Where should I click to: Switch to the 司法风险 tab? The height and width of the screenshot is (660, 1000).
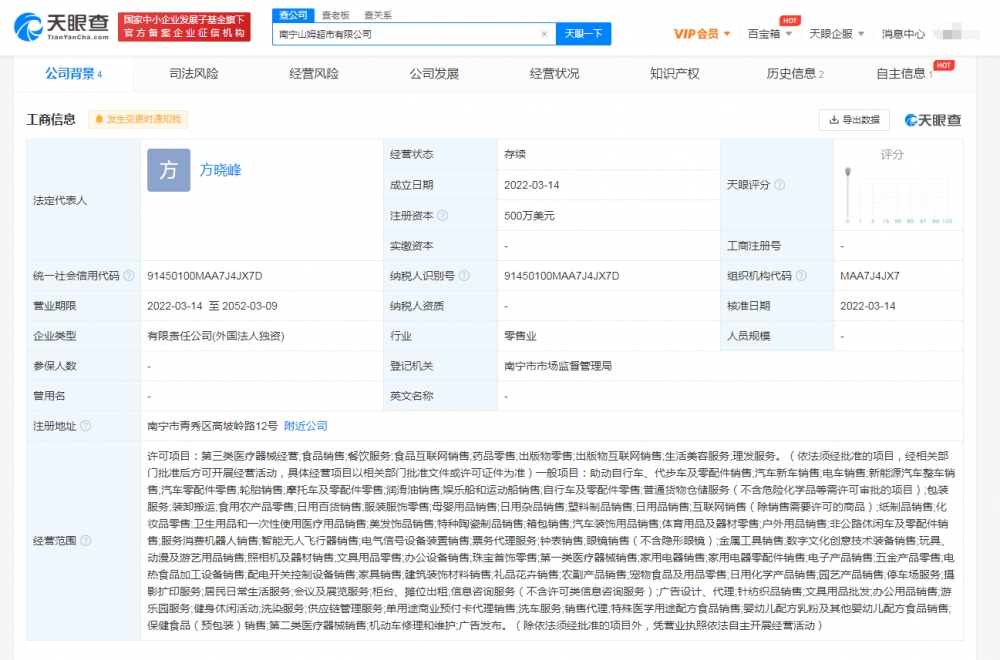pos(194,74)
